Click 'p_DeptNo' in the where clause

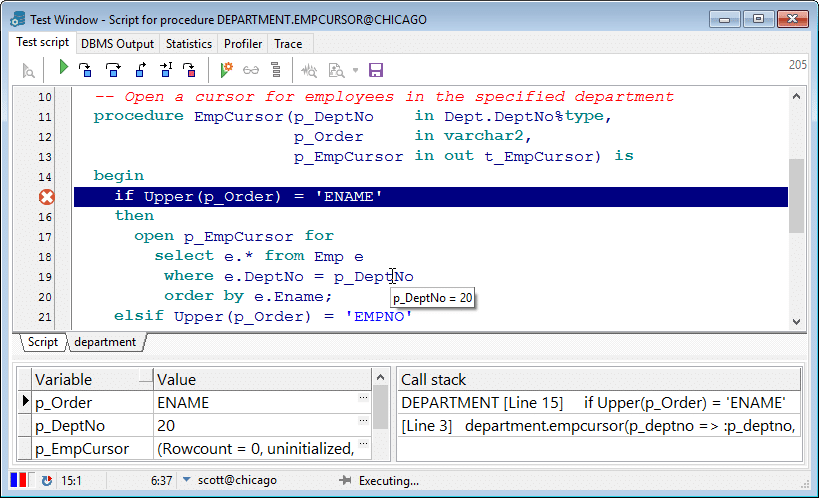tap(373, 276)
